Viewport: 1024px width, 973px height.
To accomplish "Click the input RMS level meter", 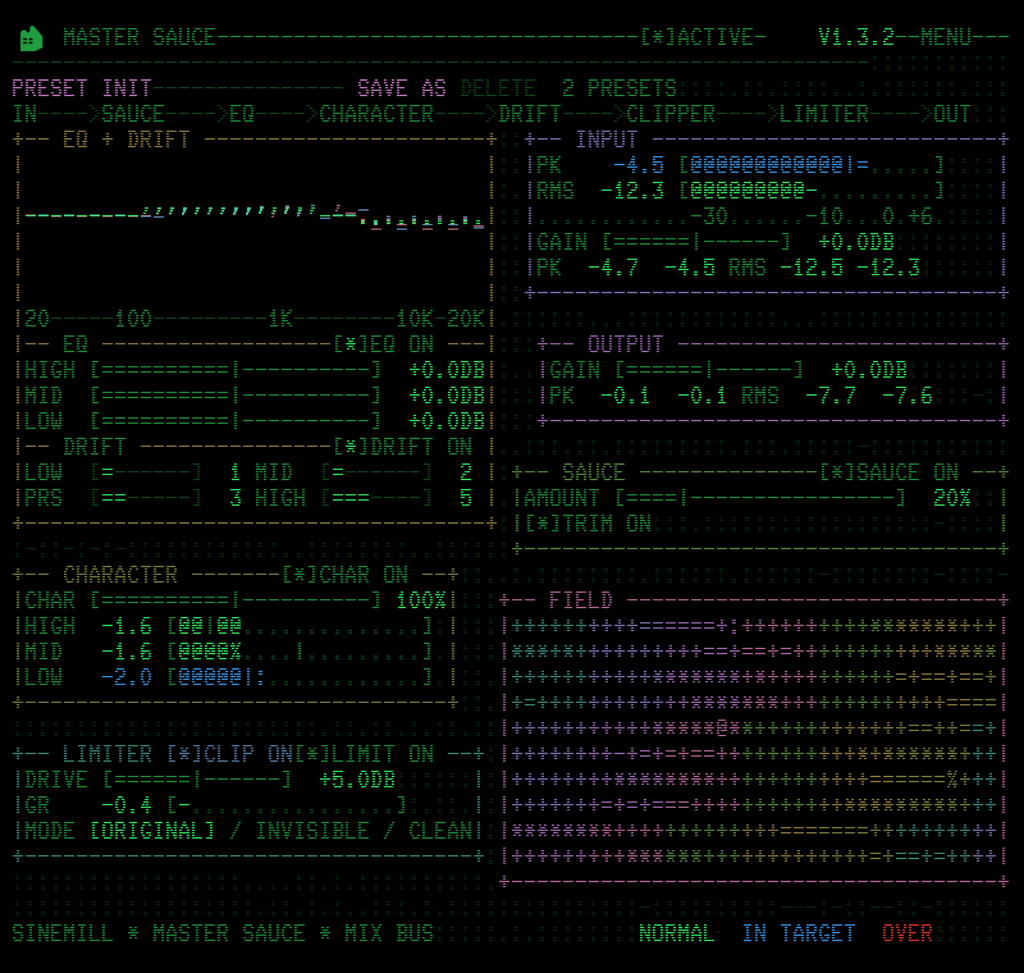I will [x=812, y=191].
